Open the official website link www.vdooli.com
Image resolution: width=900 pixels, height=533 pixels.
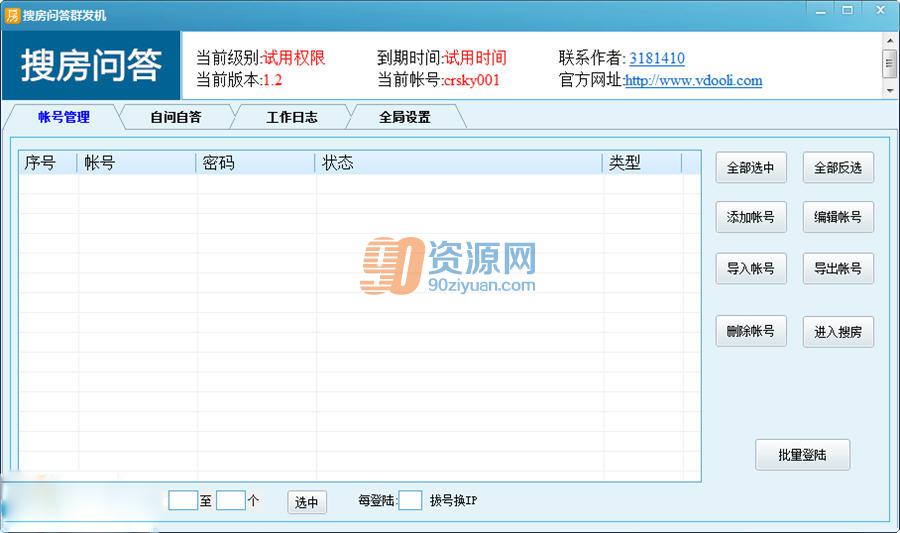[x=693, y=80]
